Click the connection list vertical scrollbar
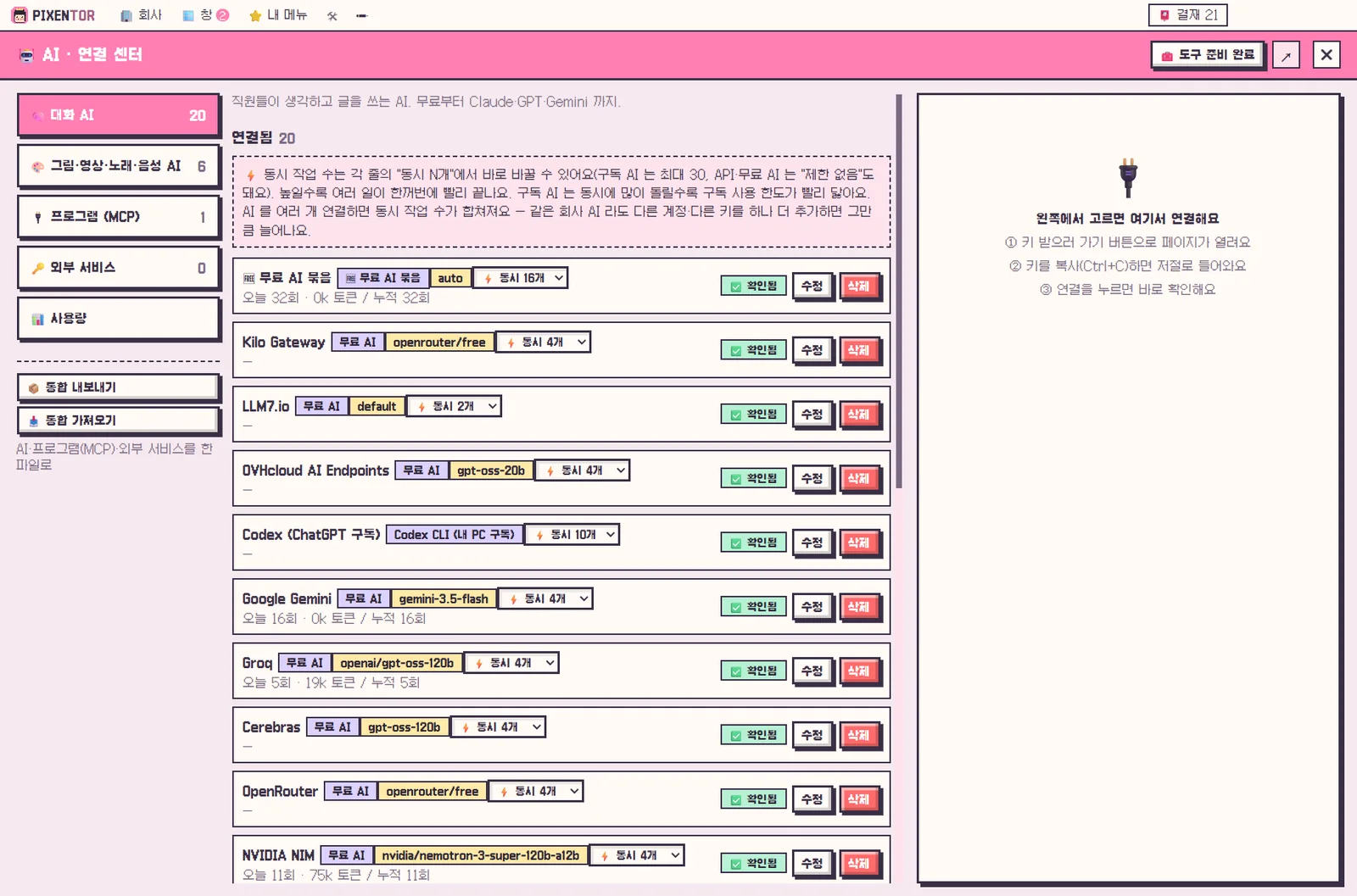The image size is (1357, 896). 898,291
